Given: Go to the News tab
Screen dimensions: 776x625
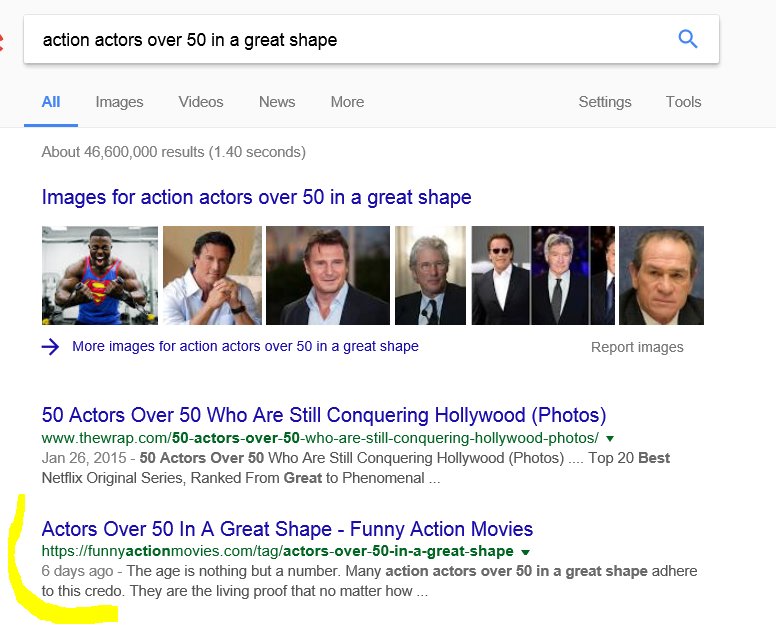Looking at the screenshot, I should pyautogui.click(x=277, y=102).
